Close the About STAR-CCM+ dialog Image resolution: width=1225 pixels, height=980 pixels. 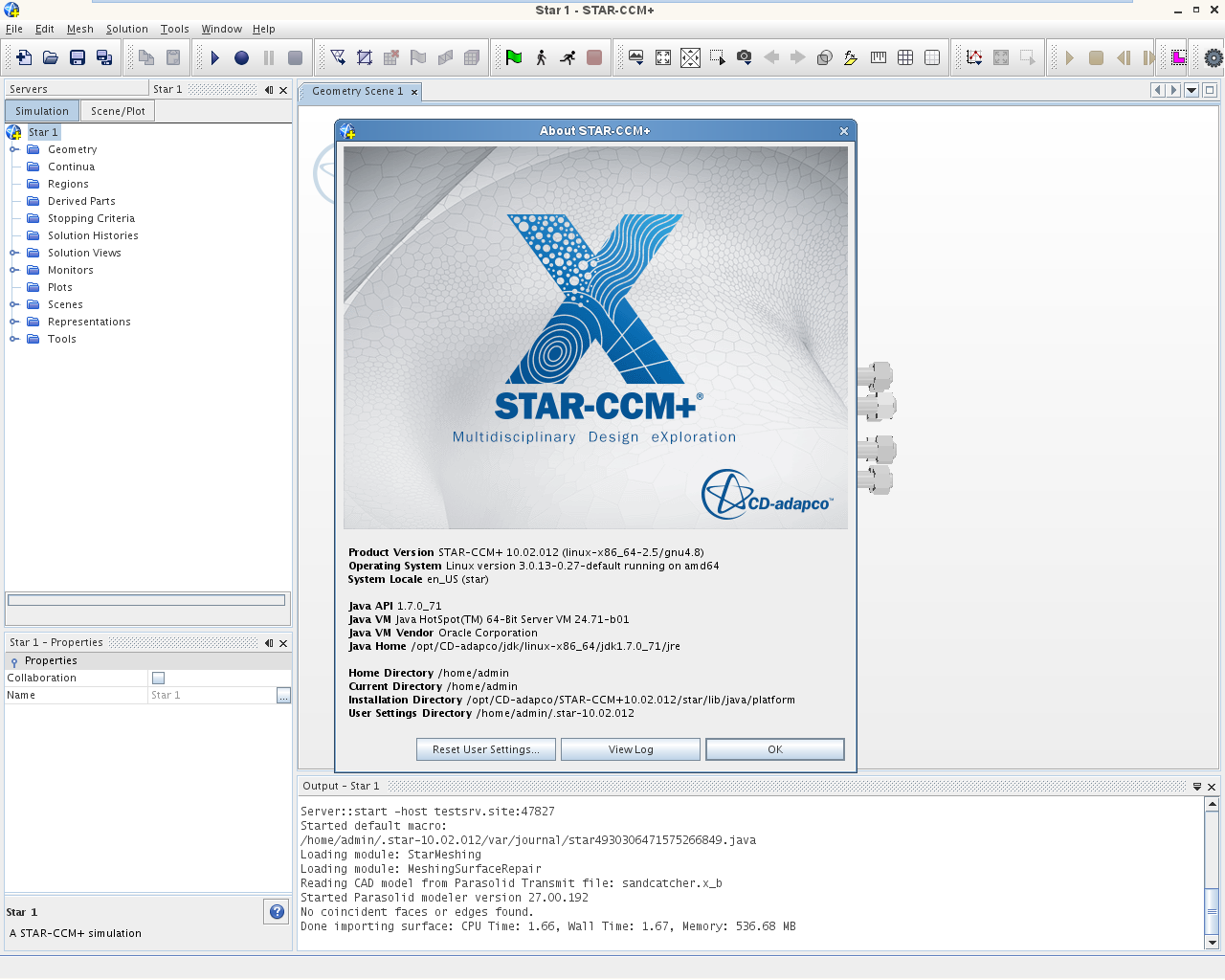pos(844,131)
